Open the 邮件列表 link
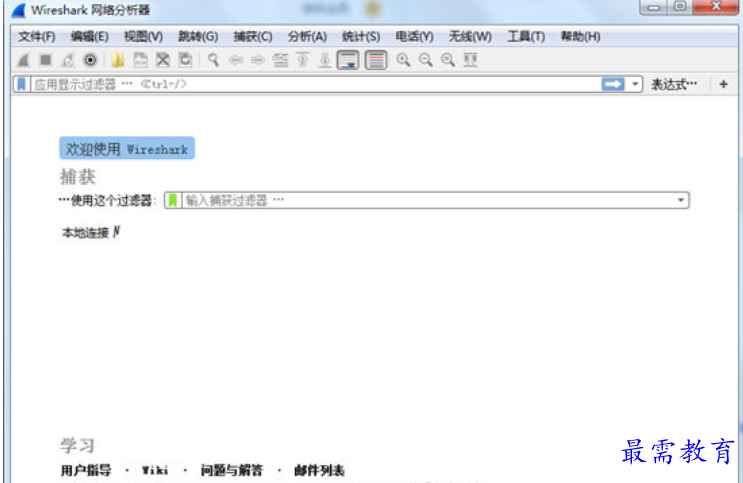Viewport: 743px width, 483px height. click(x=319, y=470)
